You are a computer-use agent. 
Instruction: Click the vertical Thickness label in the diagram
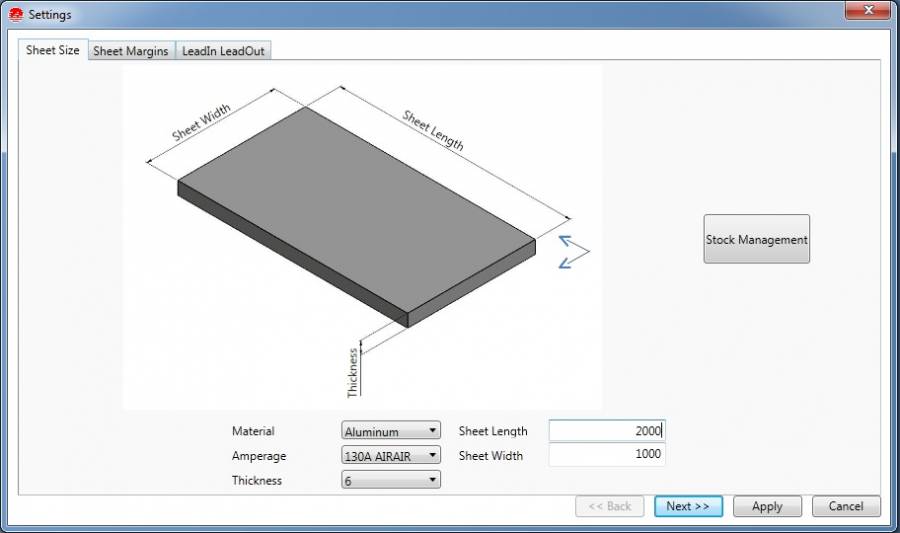click(353, 373)
